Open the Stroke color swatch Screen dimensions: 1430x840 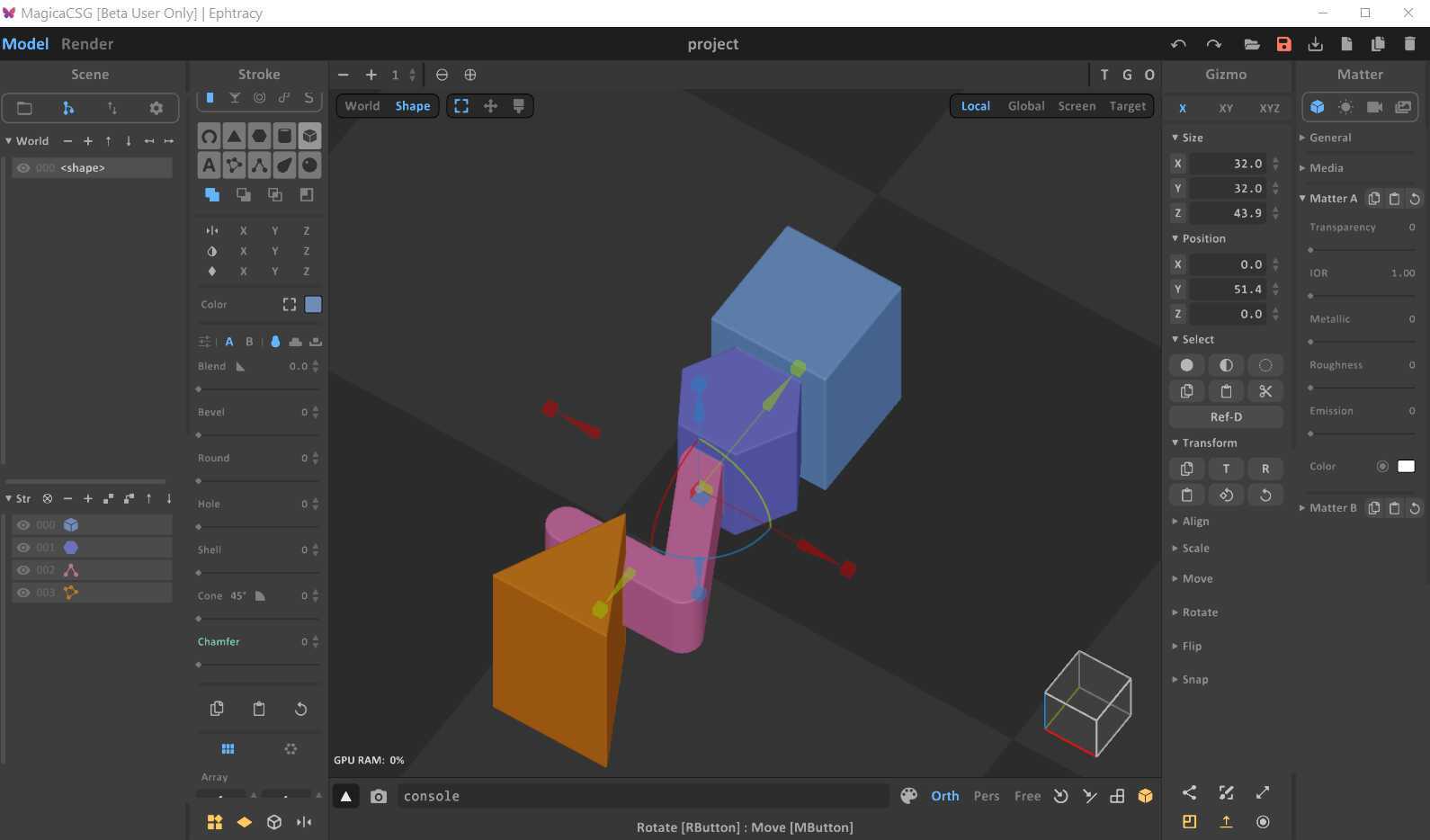(313, 305)
